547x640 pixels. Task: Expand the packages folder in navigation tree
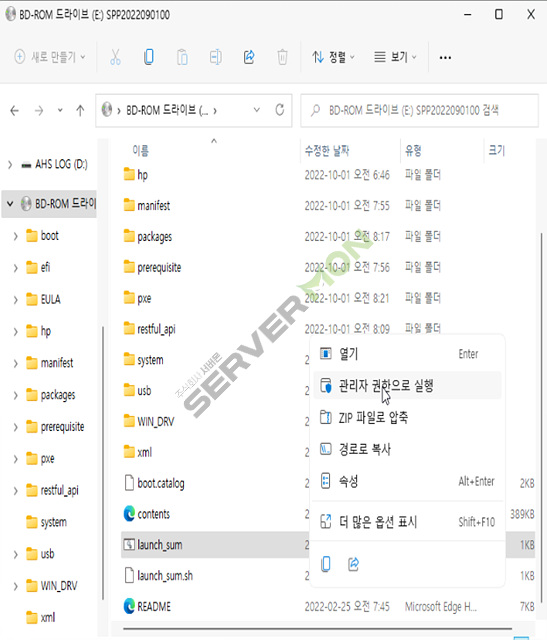(16, 395)
